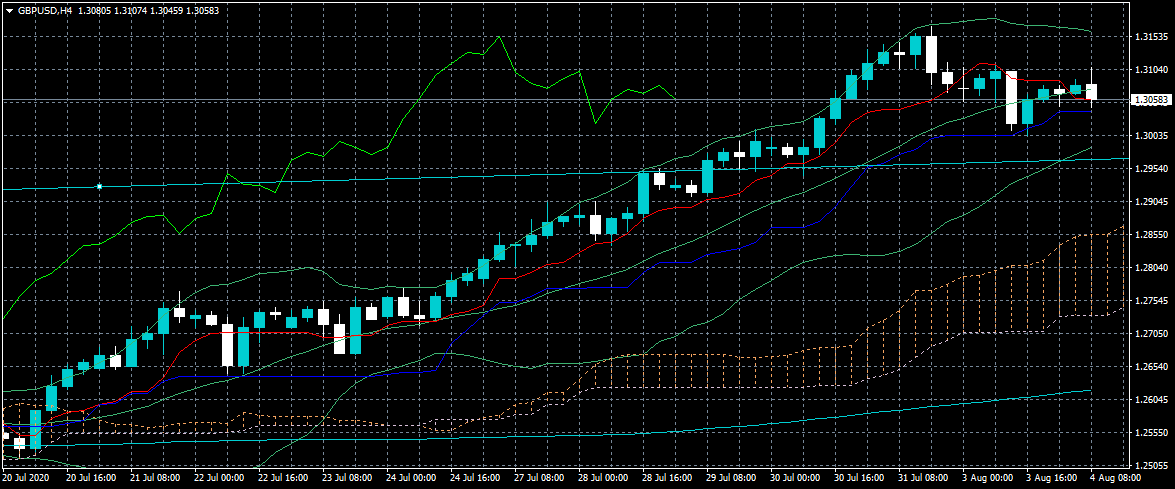The width and height of the screenshot is (1175, 489).
Task: Click the 30 Jul 00:00 time label
Action: click(795, 476)
